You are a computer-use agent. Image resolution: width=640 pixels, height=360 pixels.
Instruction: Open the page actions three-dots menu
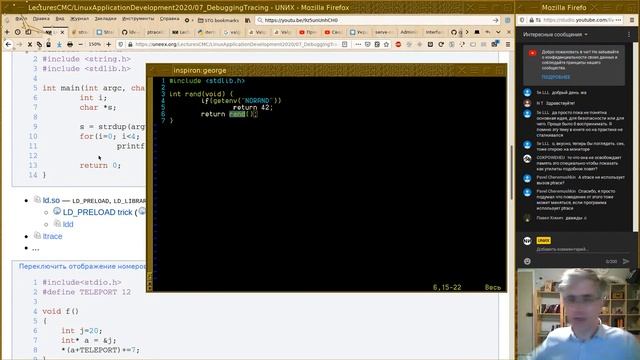[x=358, y=44]
